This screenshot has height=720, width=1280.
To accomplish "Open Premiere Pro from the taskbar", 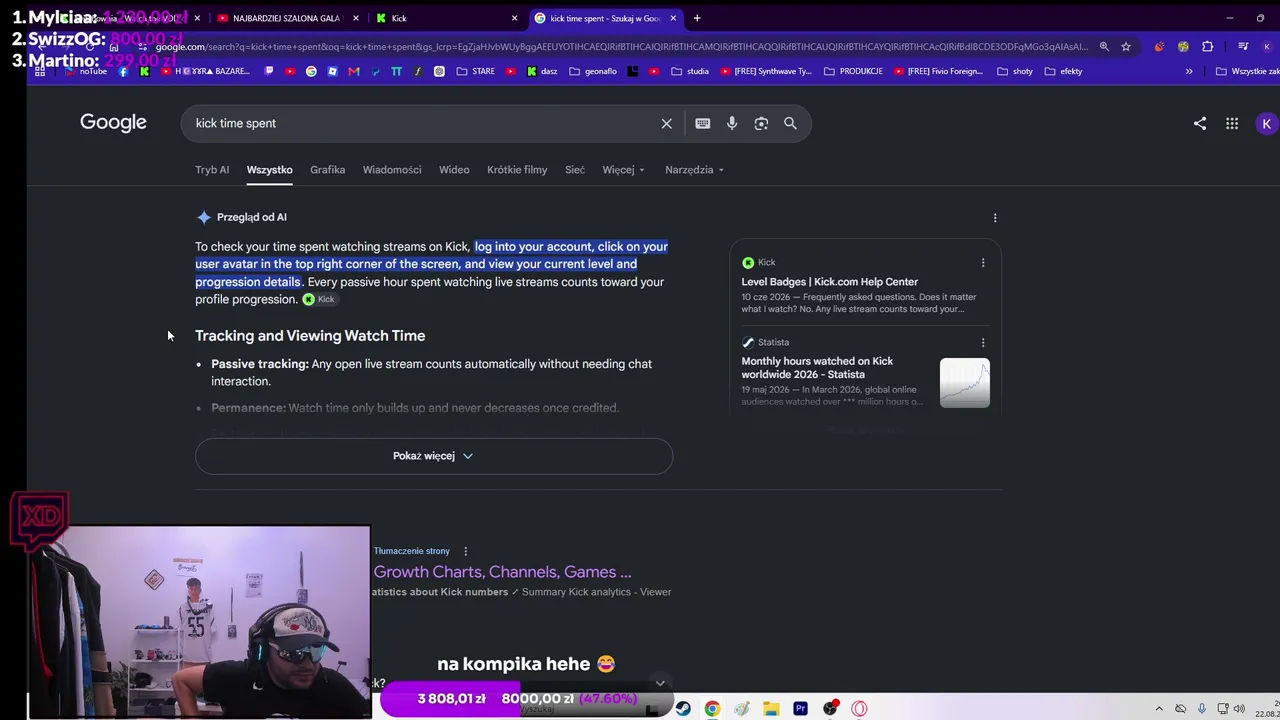I will coord(800,708).
